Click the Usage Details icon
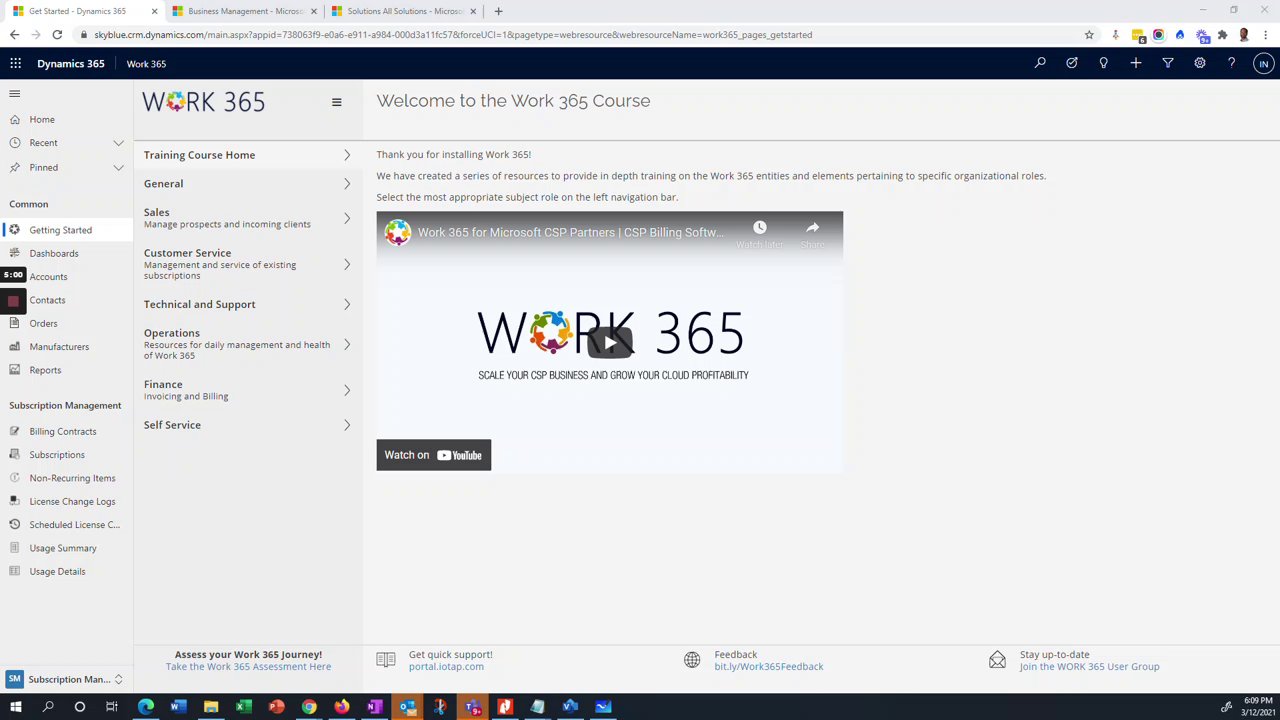Image resolution: width=1280 pixels, height=720 pixels. click(15, 571)
